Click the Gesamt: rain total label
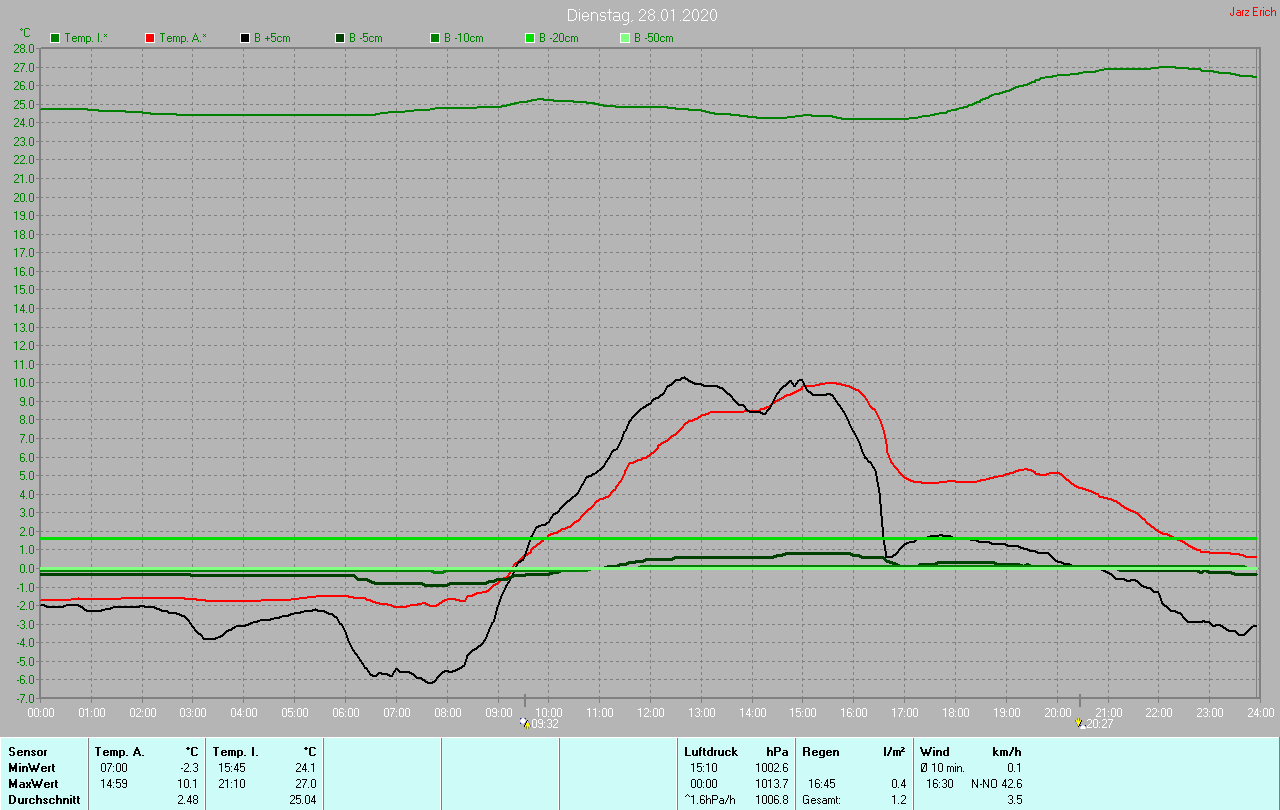This screenshot has width=1280, height=810. point(821,799)
